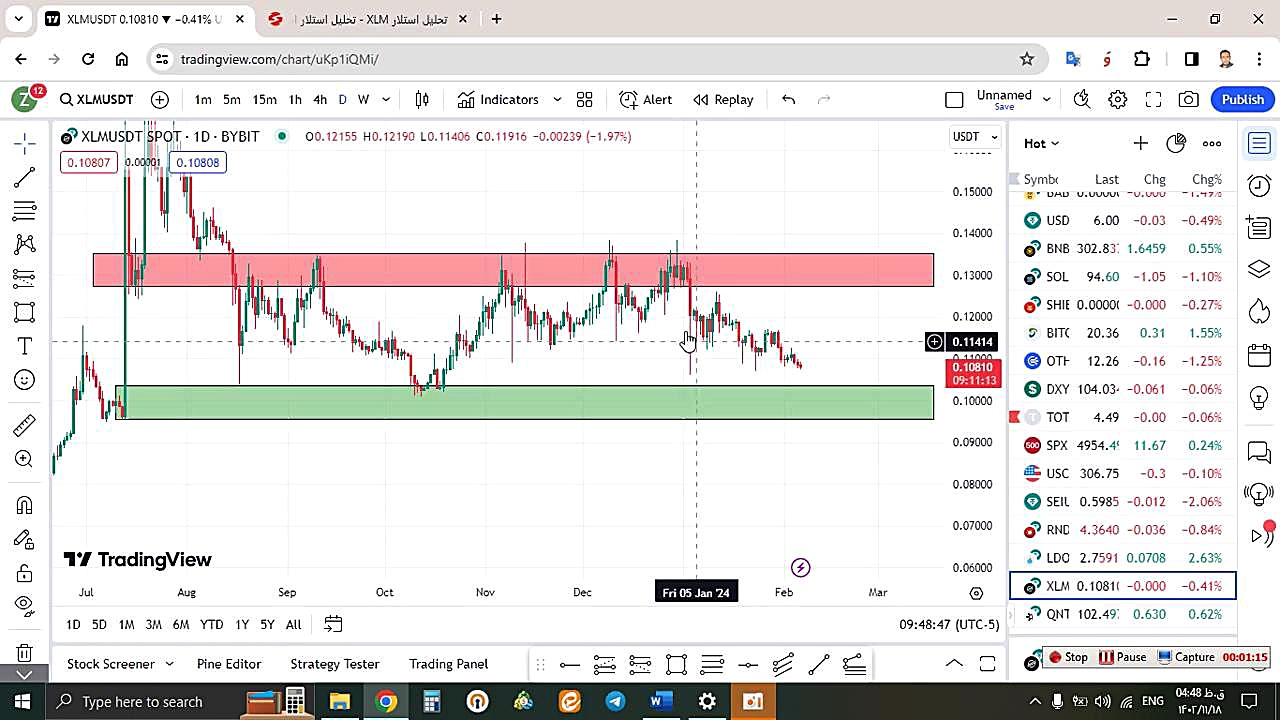The height and width of the screenshot is (720, 1280).
Task: Open the patterns drawing tool
Action: tap(25, 244)
